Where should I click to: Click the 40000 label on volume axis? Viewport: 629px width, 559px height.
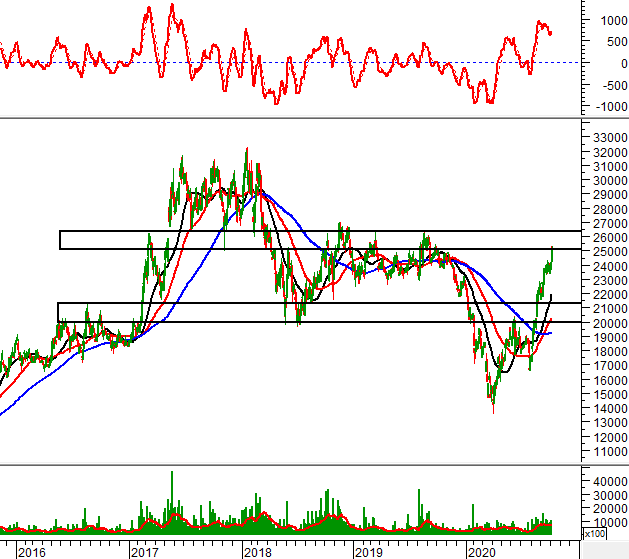click(610, 481)
